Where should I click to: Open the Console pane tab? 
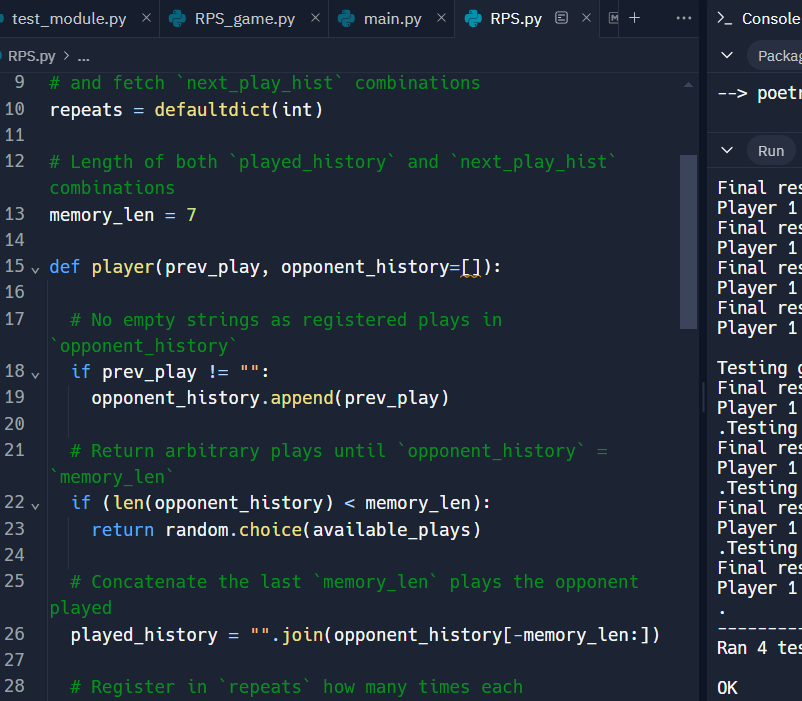770,18
